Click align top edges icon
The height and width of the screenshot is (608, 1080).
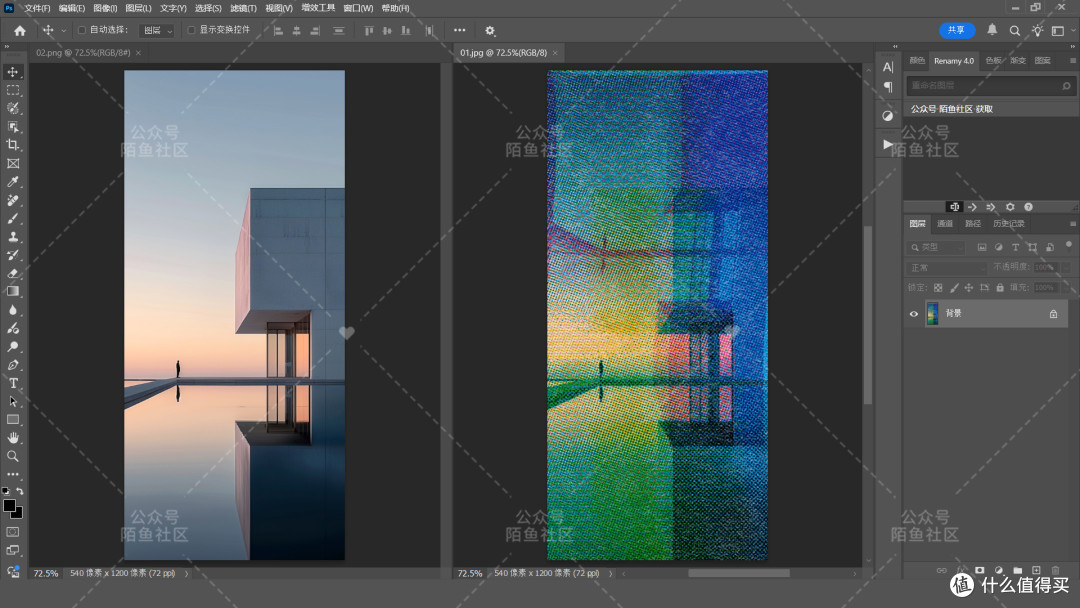coord(369,30)
